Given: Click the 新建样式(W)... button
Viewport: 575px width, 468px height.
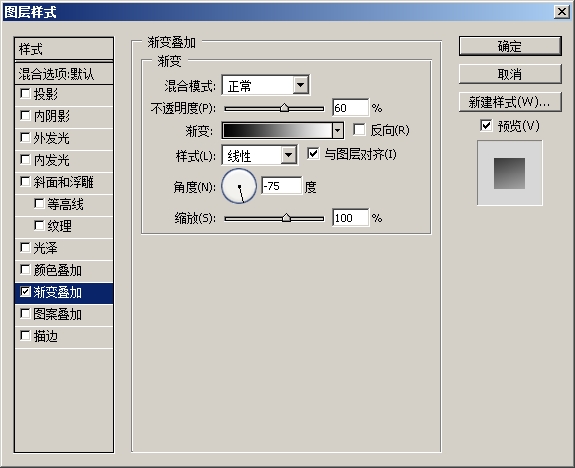Looking at the screenshot, I should [x=510, y=102].
